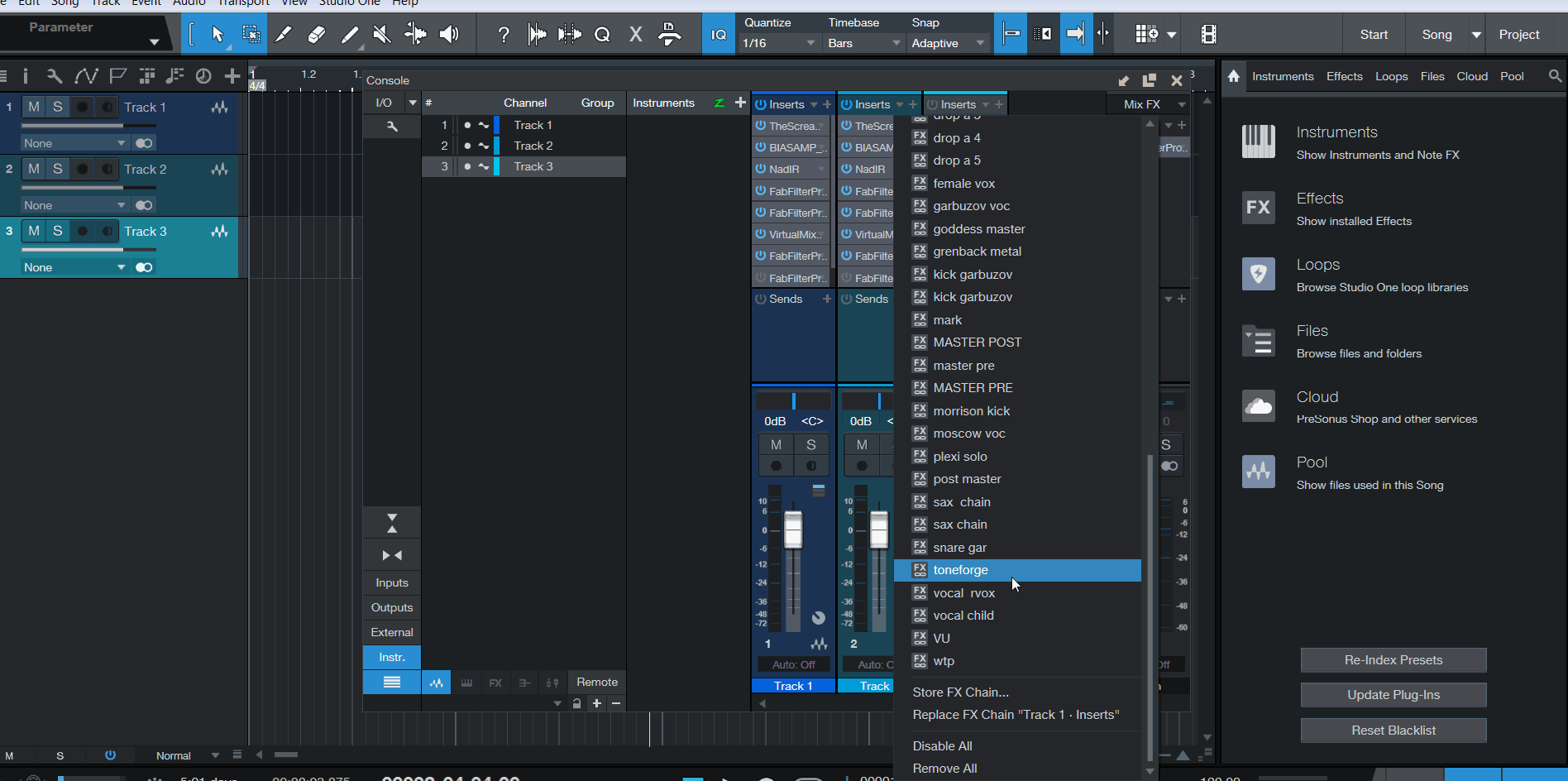This screenshot has height=781, width=1568.
Task: Open channel 1 Inserts dropdown arrow
Action: (814, 104)
